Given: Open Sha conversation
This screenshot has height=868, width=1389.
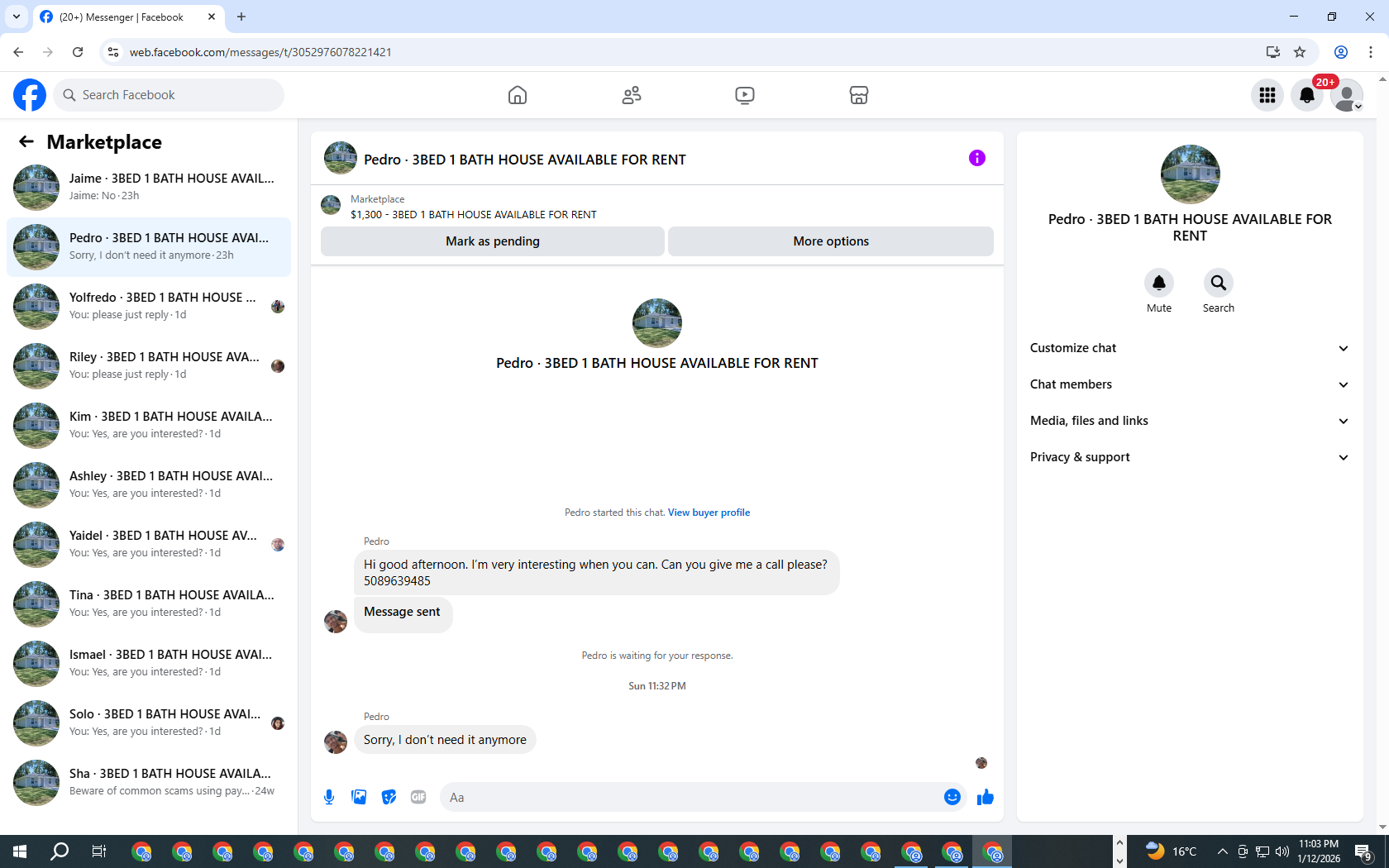Looking at the screenshot, I should click(149, 782).
